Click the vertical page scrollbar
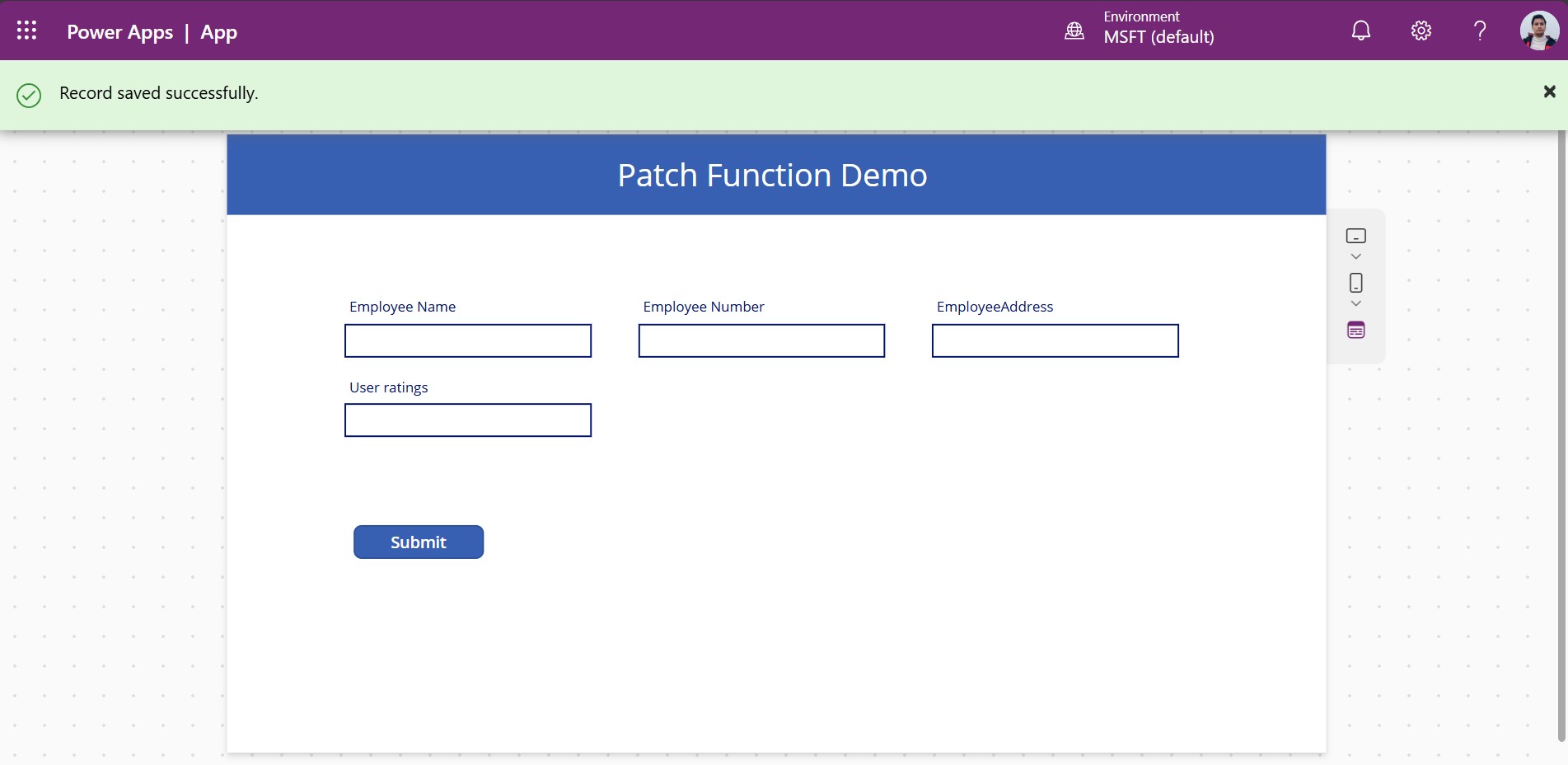Viewport: 1568px width, 765px height. [1561, 435]
